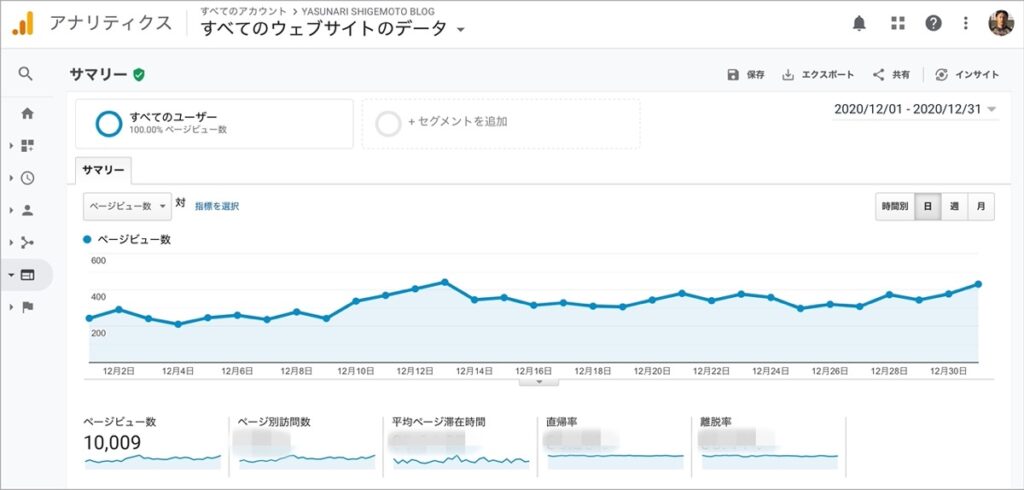Click the 離脱率 metric label

pos(715,422)
